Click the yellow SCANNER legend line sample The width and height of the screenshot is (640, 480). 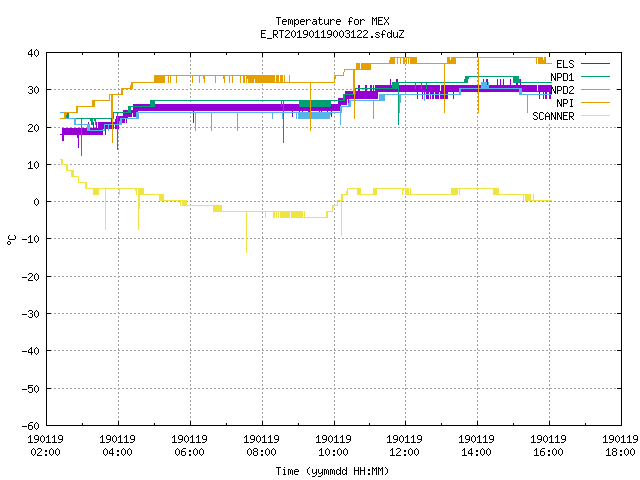click(595, 116)
